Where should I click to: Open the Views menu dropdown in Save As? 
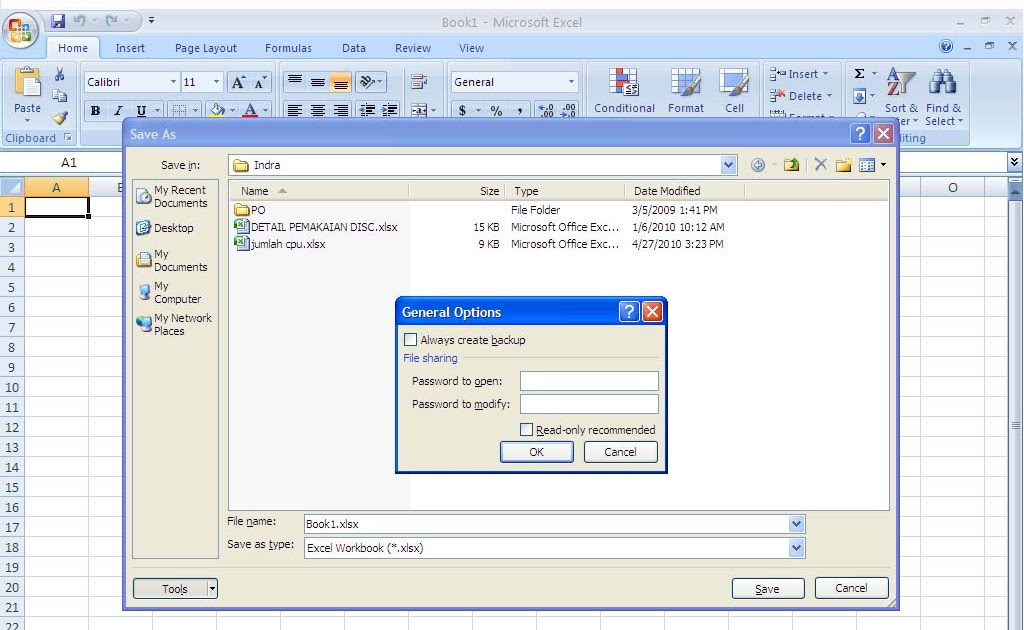coord(884,165)
